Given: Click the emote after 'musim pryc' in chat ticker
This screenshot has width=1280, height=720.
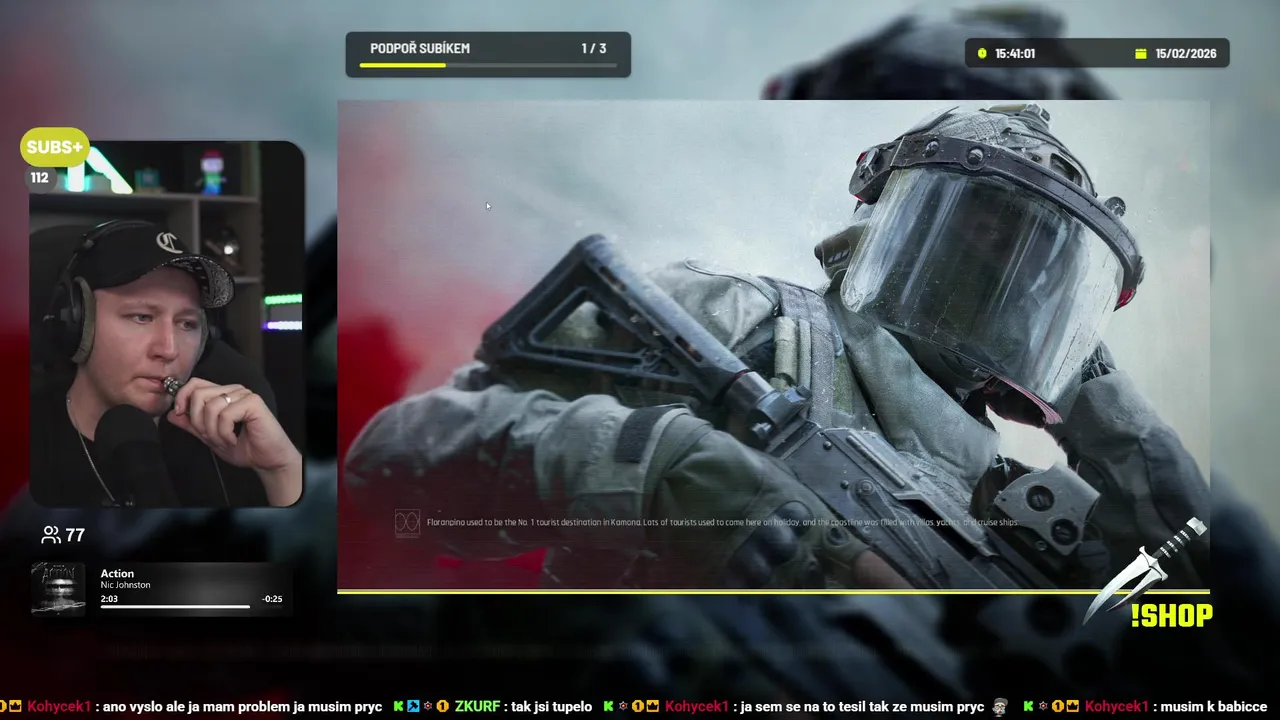Looking at the screenshot, I should click(x=999, y=706).
